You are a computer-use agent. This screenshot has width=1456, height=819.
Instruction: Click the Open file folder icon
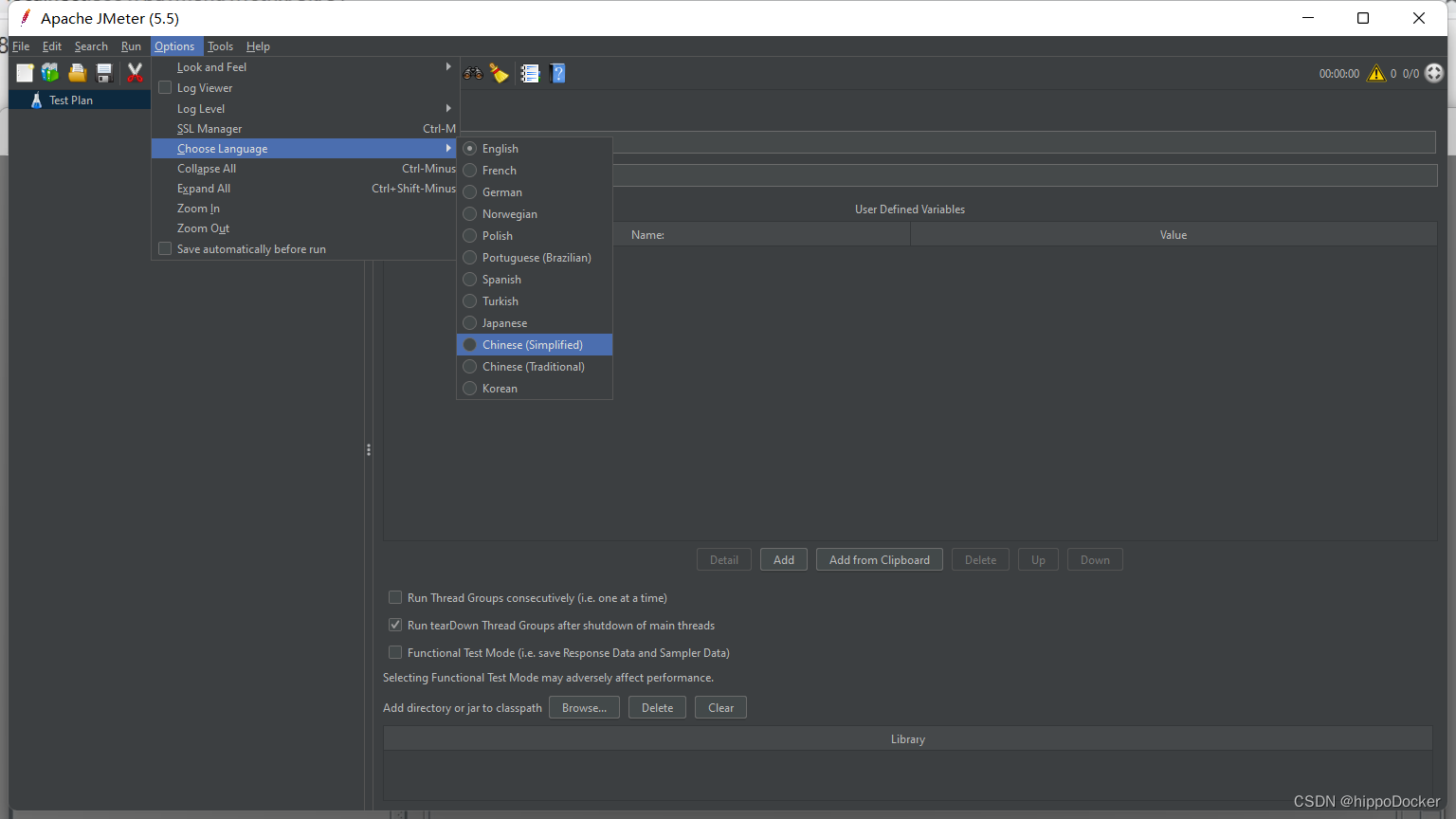click(78, 73)
